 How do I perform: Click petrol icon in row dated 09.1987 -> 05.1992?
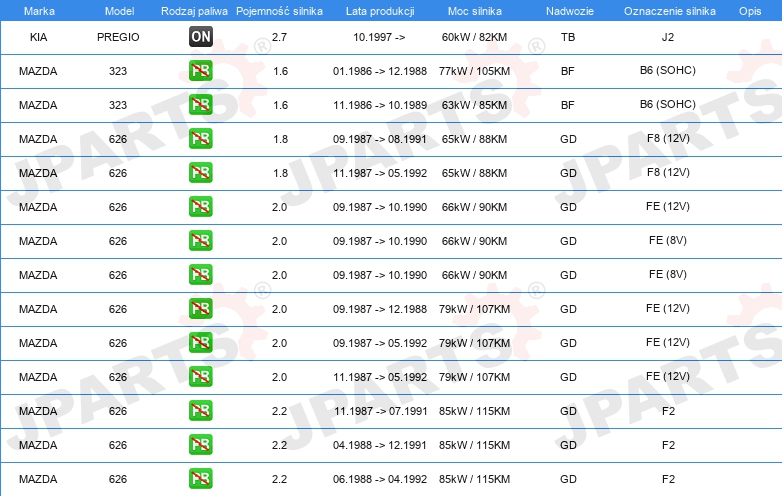pos(200,342)
